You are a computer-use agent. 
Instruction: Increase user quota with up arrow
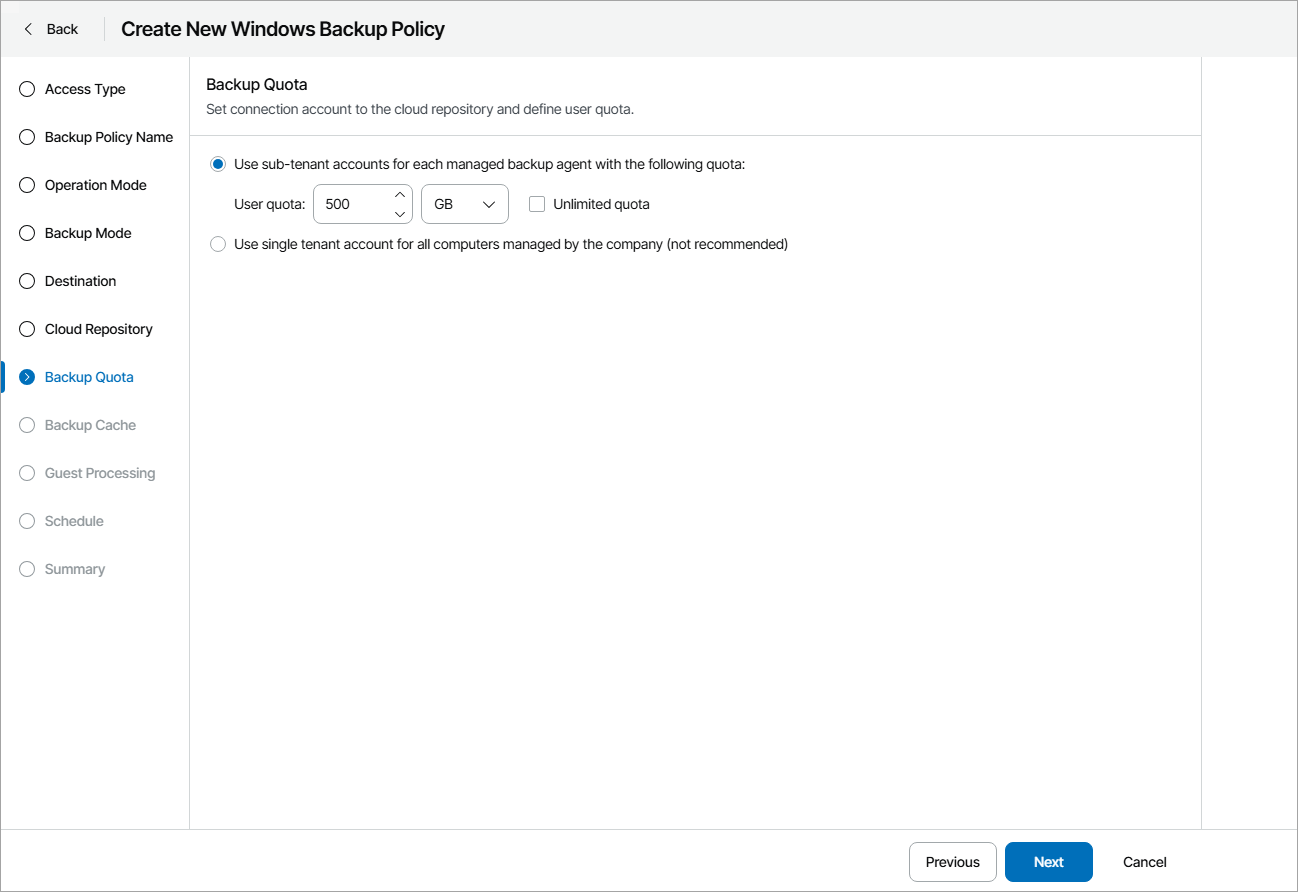pos(400,195)
